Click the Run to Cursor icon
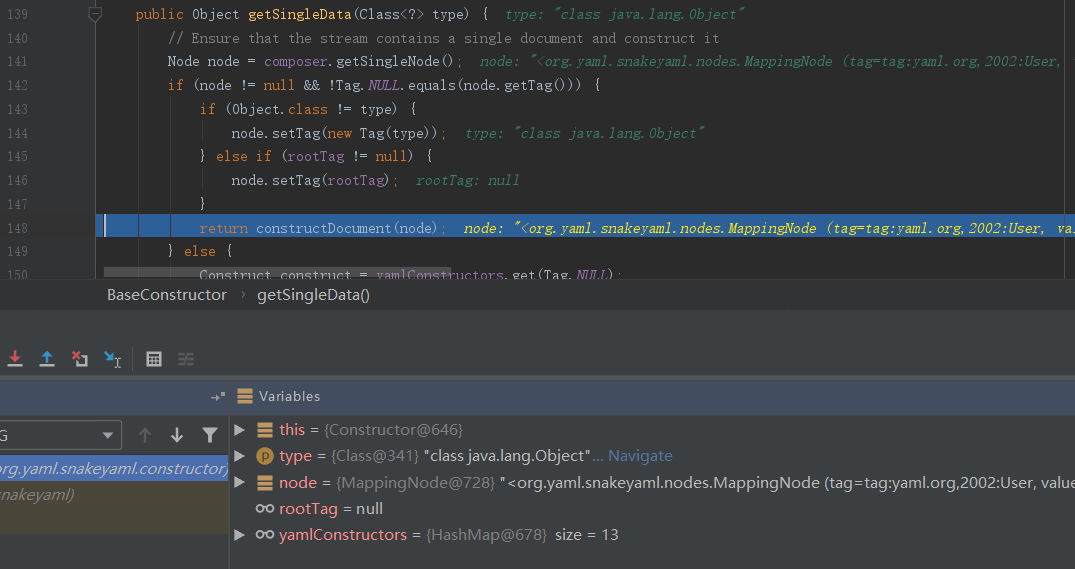Viewport: 1075px width, 569px height. pyautogui.click(x=112, y=359)
